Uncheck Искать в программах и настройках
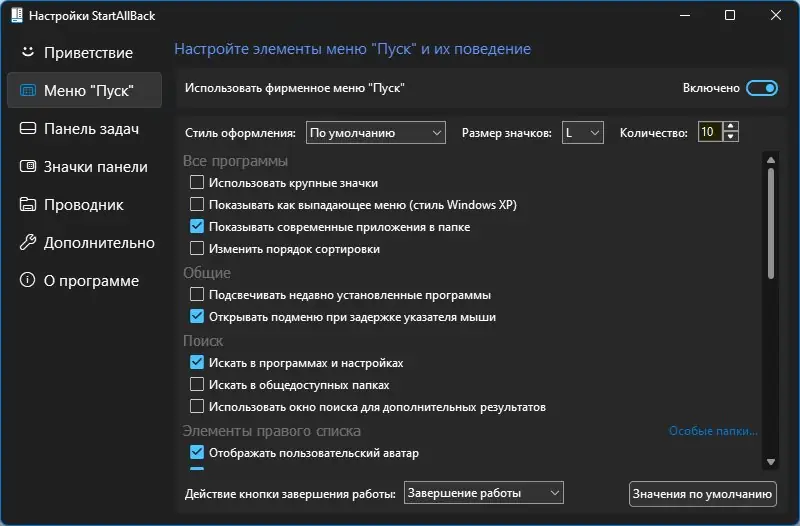Viewport: 800px width, 526px height. [197, 363]
